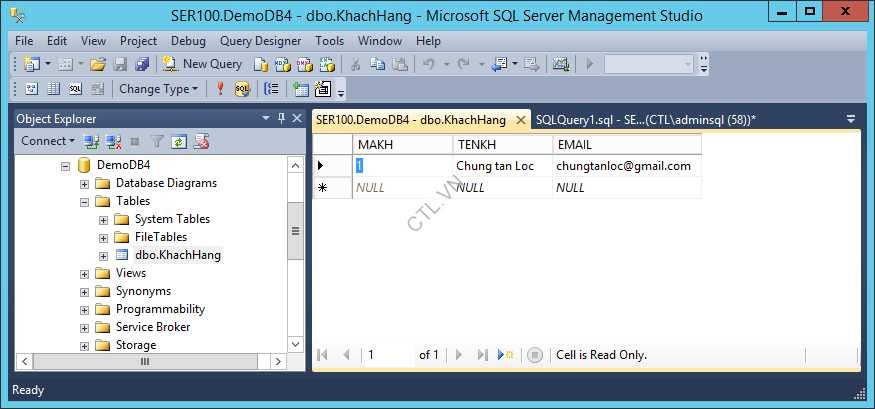
Task: Expand the Programmability folder
Action: click(x=85, y=309)
